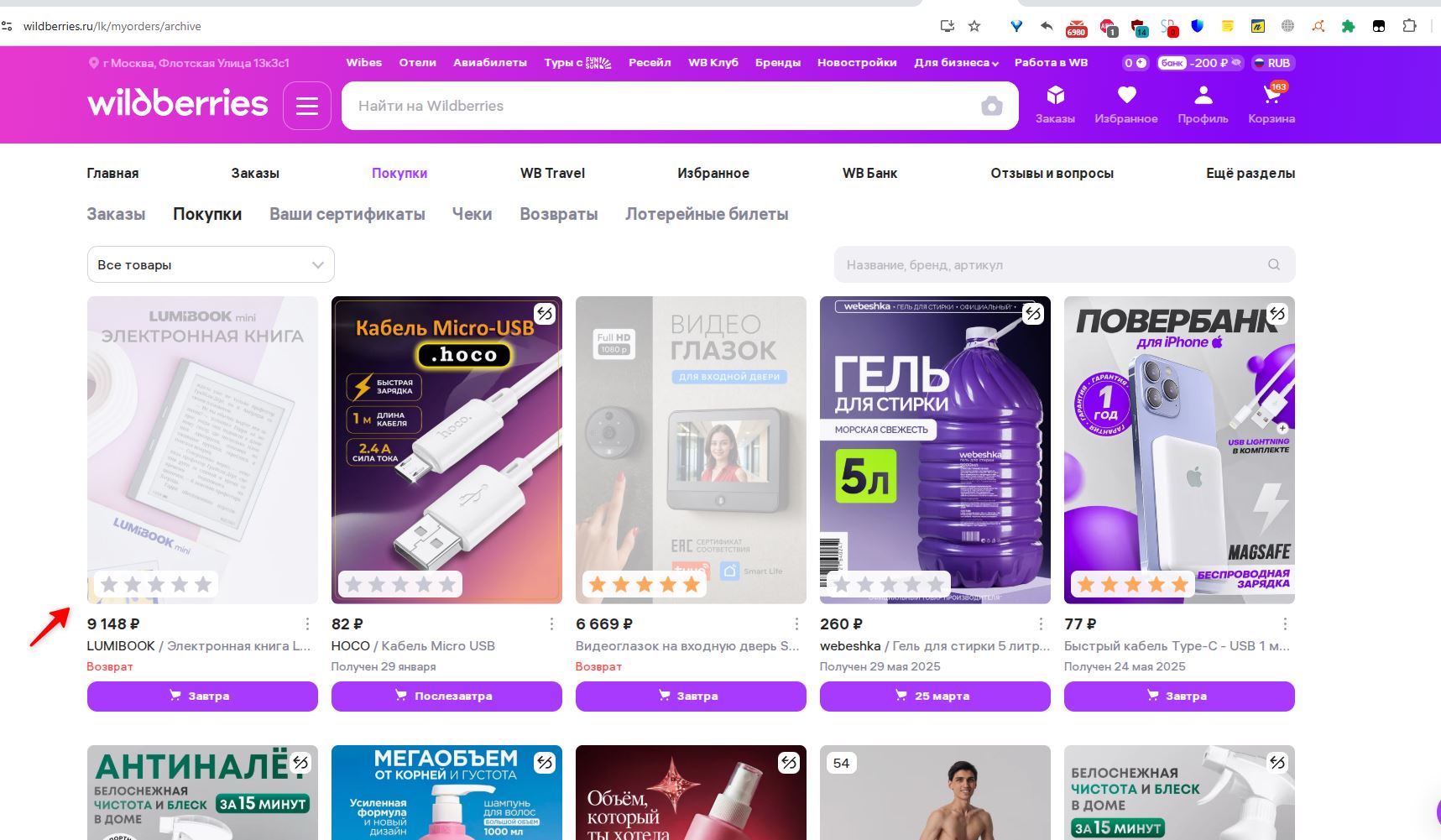Switch to Лотерейные билеты tab

[x=707, y=214]
